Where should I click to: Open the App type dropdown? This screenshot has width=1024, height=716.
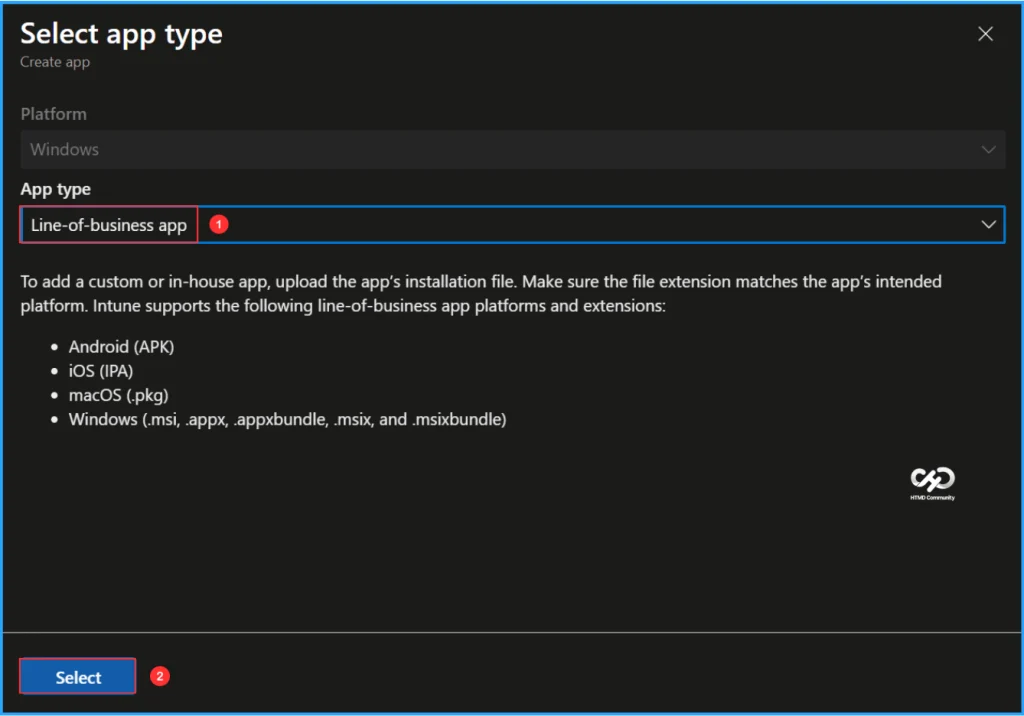[512, 225]
